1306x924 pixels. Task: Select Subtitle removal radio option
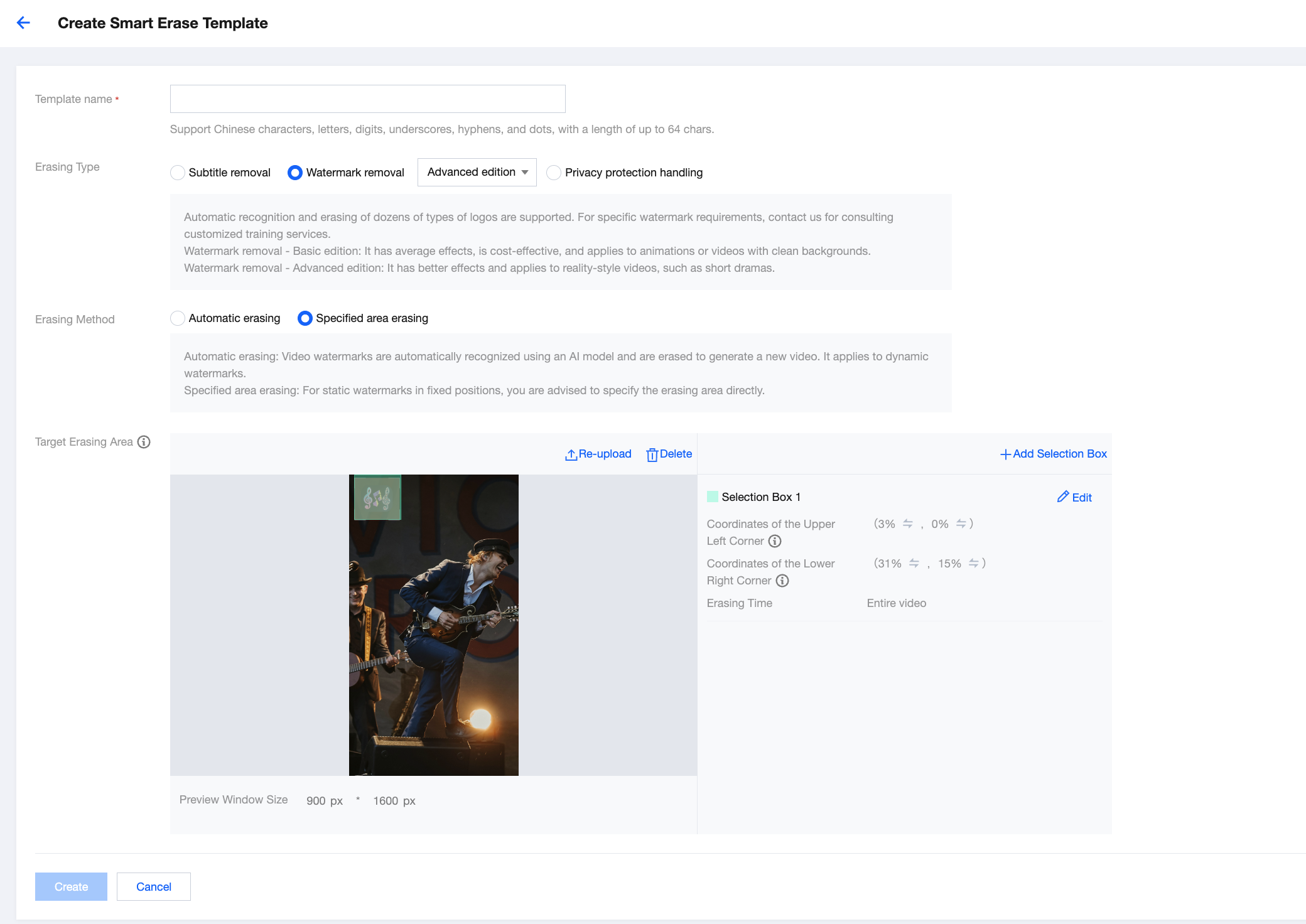click(x=178, y=173)
